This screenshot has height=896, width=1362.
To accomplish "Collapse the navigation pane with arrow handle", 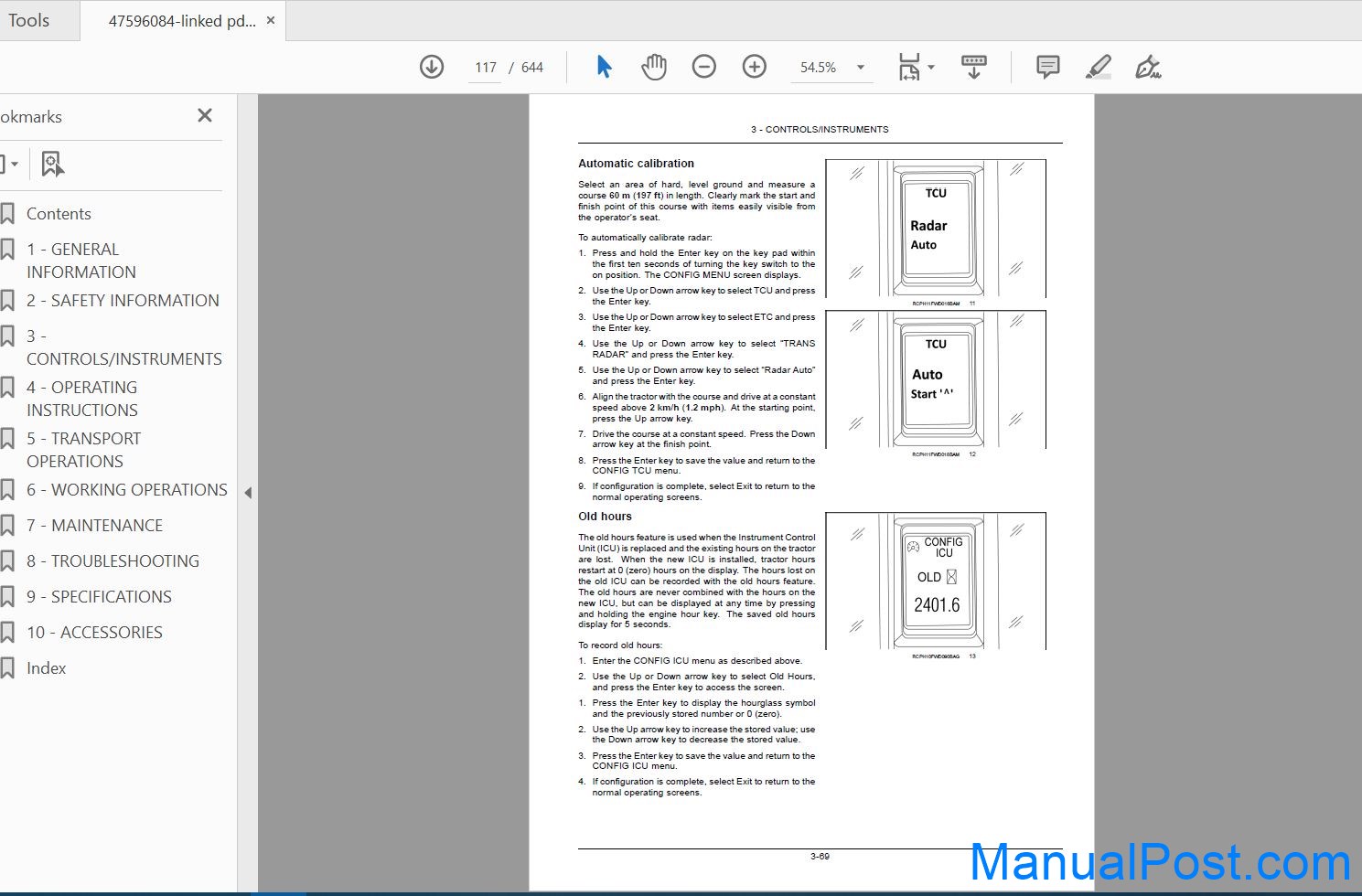I will (248, 493).
